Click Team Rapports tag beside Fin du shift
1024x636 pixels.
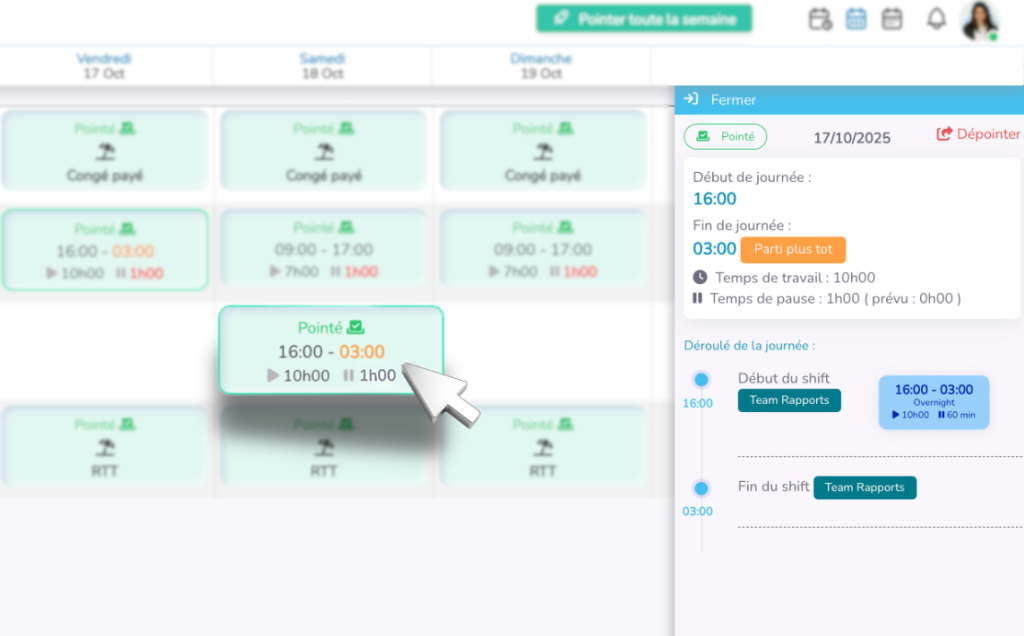[x=864, y=488]
